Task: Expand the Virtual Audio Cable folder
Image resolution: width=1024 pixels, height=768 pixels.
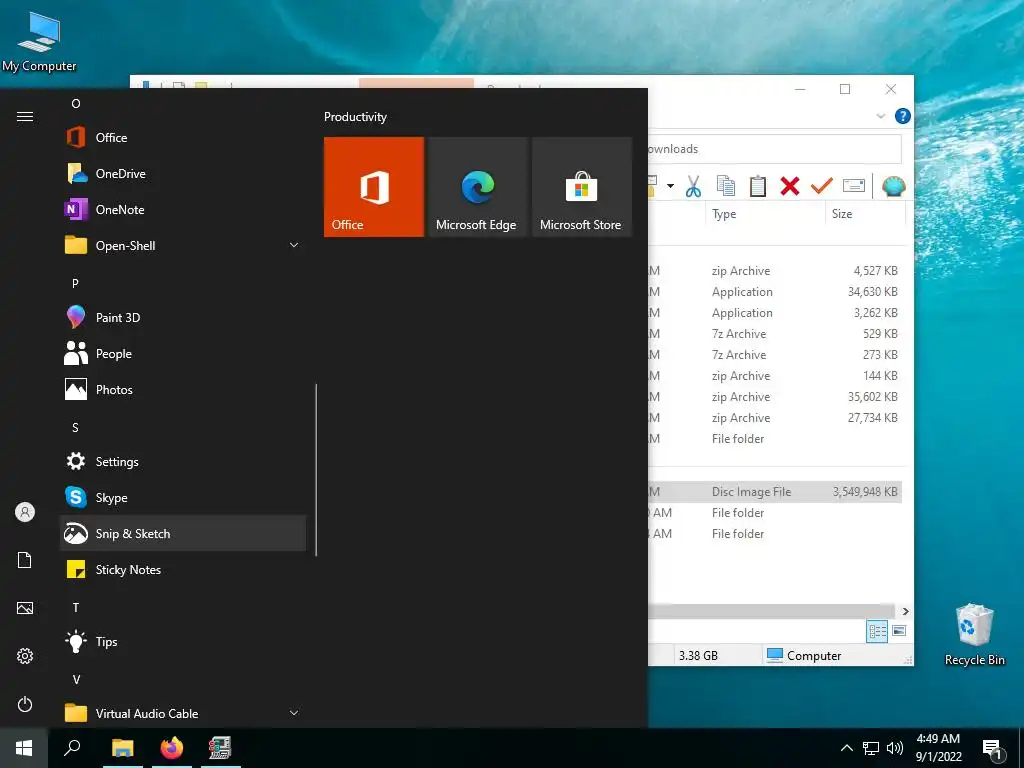Action: pos(183,713)
